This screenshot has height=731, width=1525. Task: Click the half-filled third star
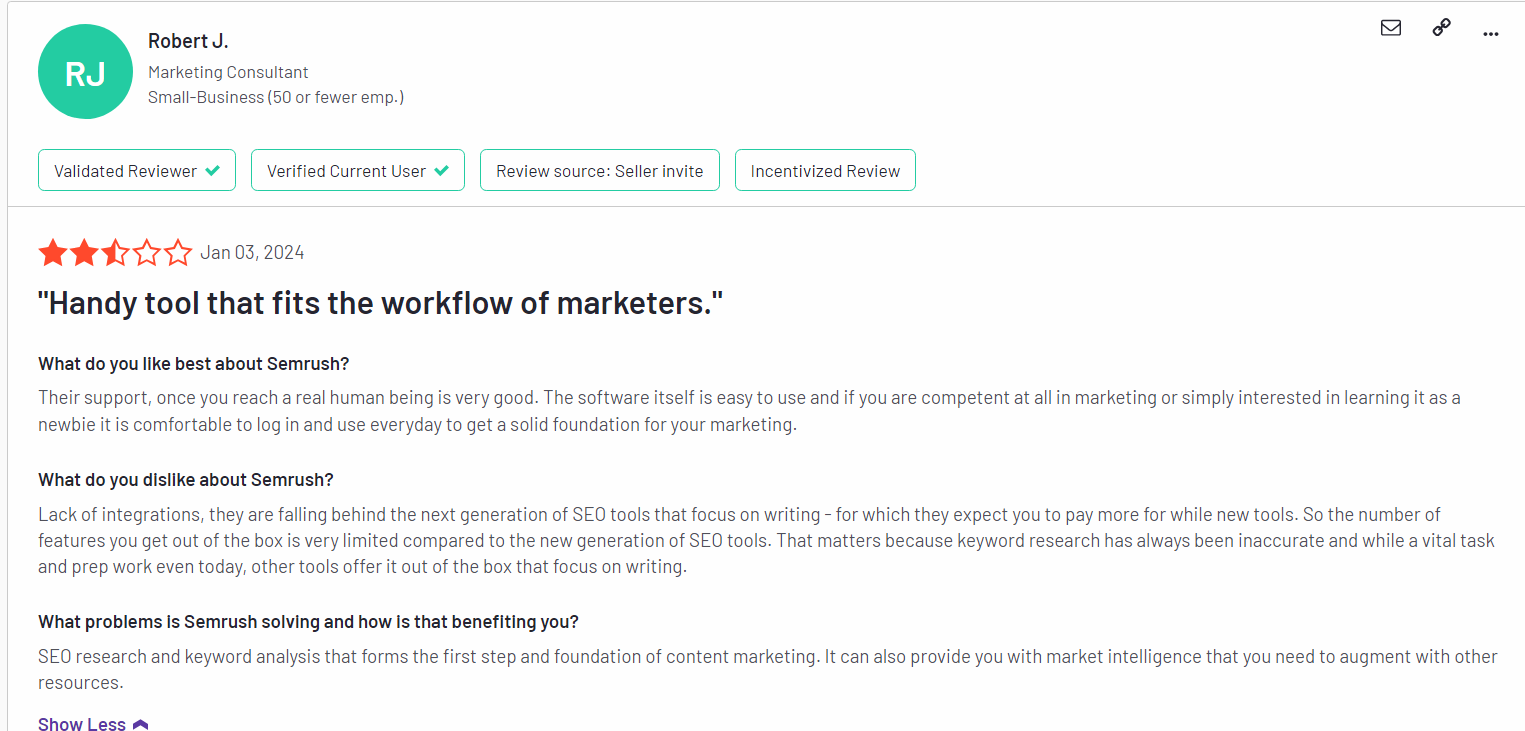pos(116,253)
